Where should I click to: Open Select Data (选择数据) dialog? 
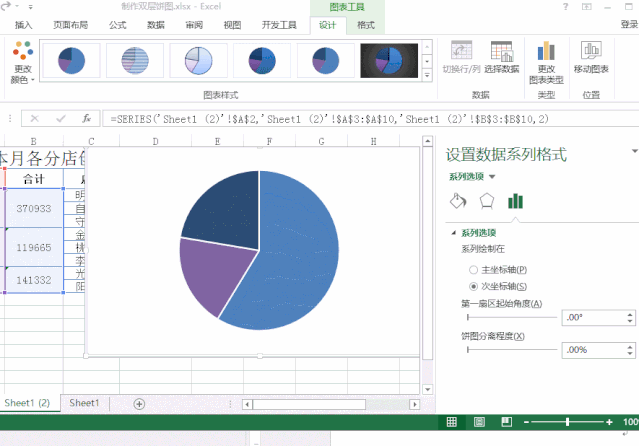tap(502, 58)
